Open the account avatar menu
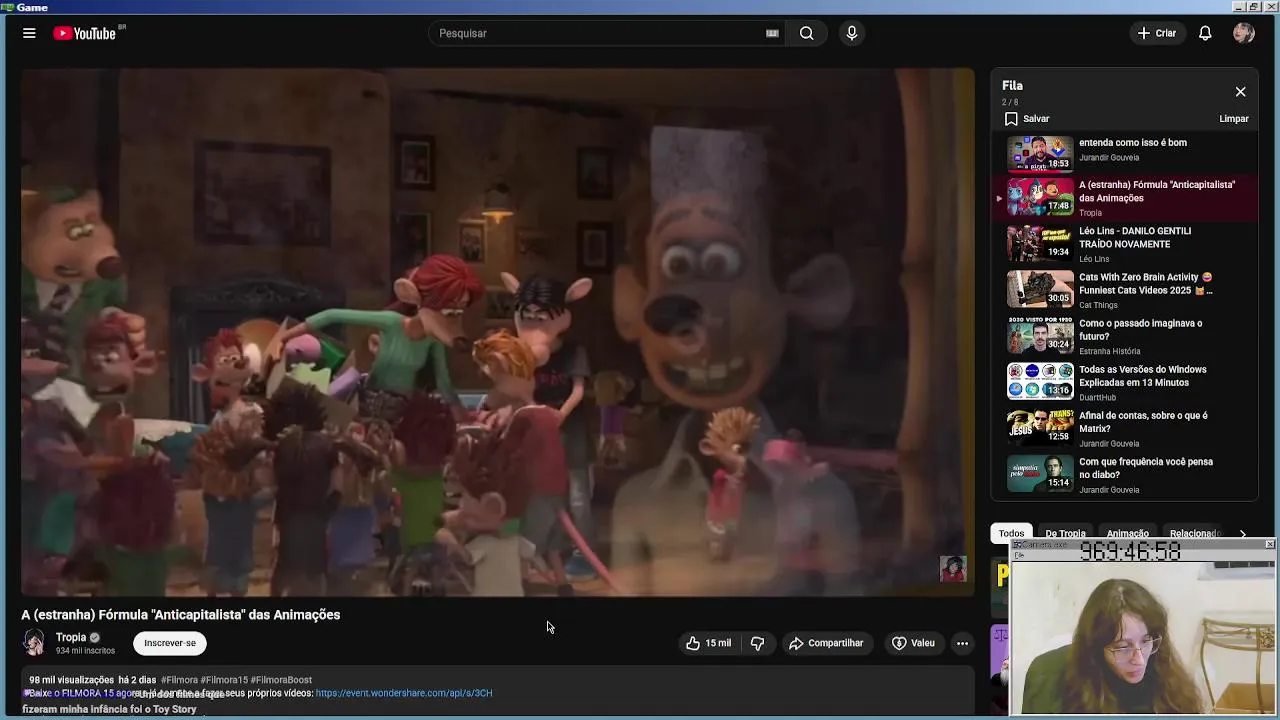 click(x=1244, y=33)
